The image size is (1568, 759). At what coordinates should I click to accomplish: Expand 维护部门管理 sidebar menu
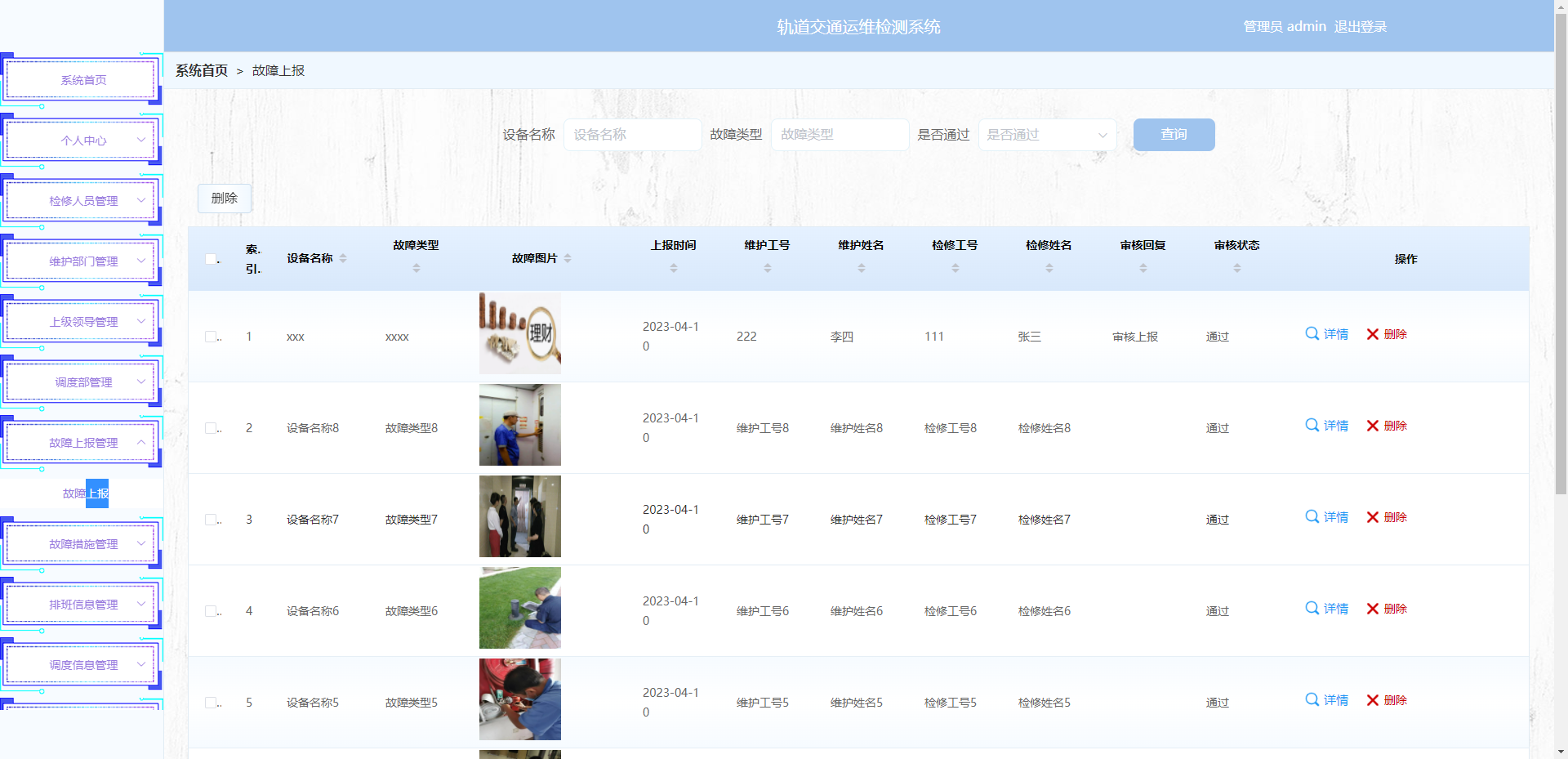click(82, 261)
